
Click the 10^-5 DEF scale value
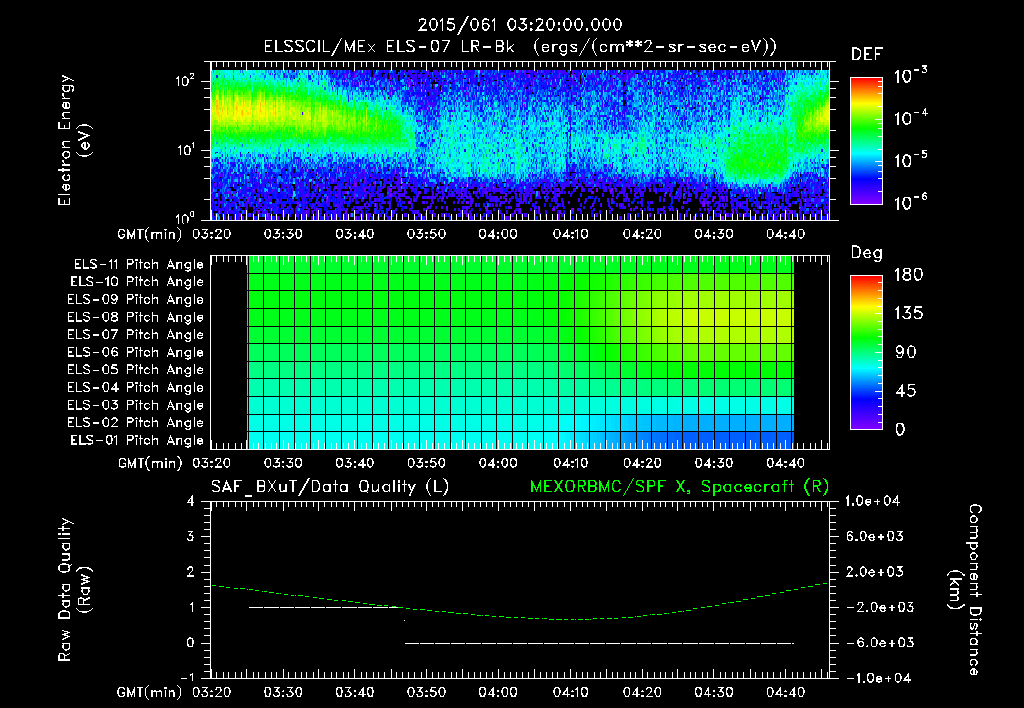(910, 160)
